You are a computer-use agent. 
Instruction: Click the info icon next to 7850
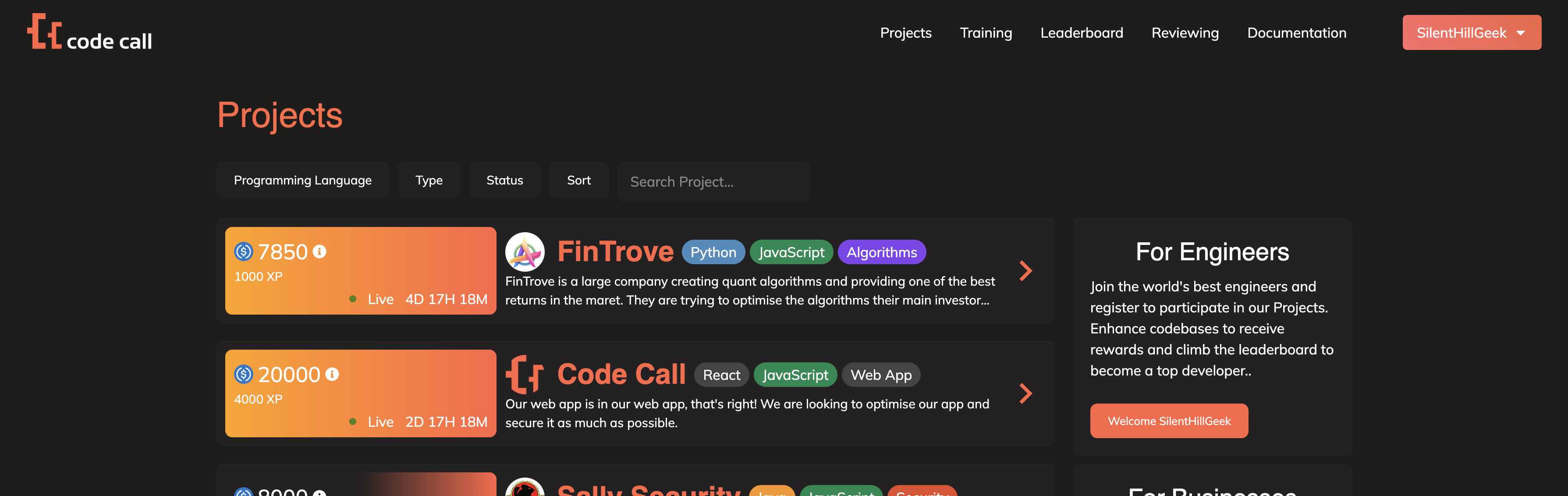[x=319, y=252]
